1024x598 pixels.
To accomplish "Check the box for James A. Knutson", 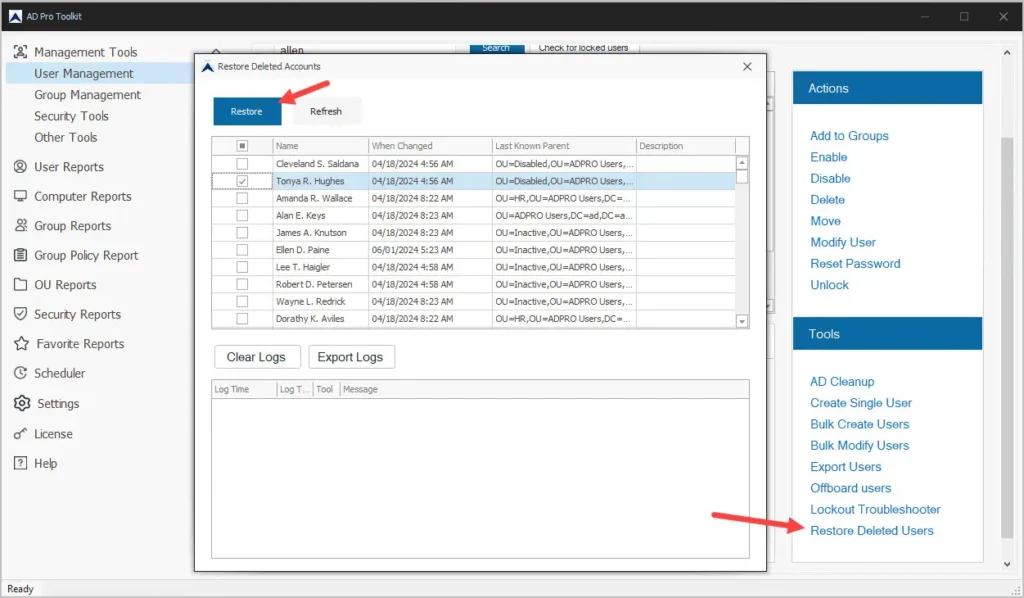I will (242, 232).
